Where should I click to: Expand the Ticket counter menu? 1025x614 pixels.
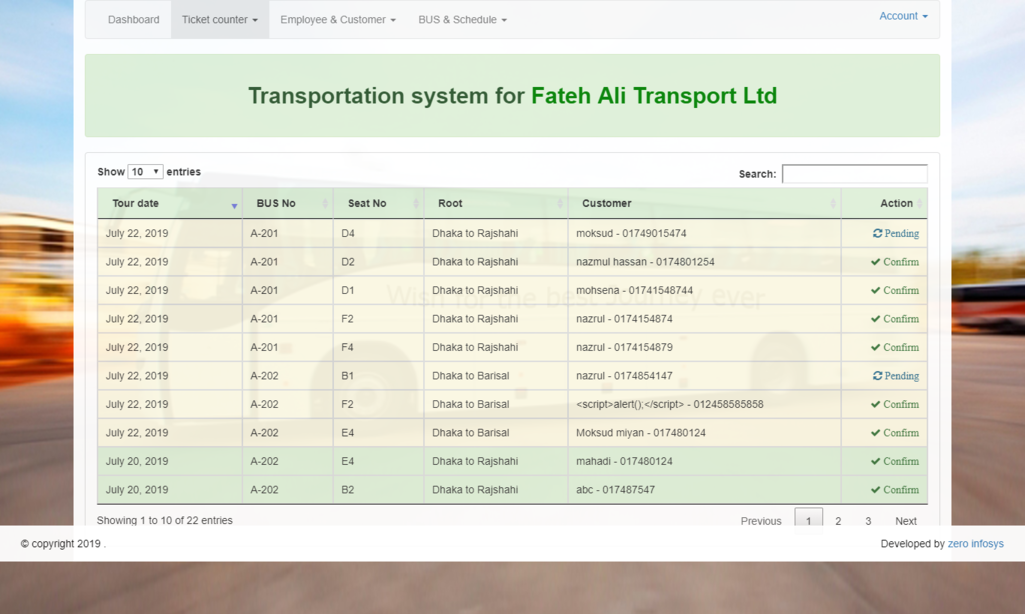[219, 20]
